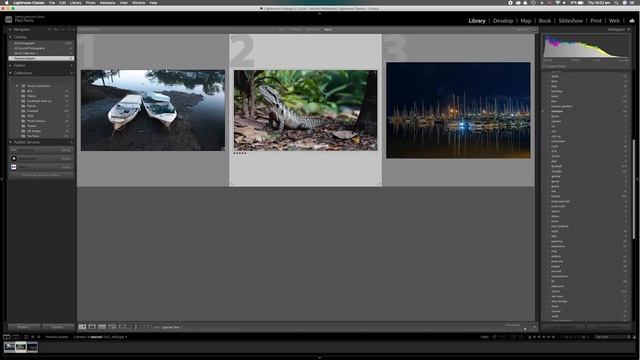The image size is (640, 360).
Task: Open the Apple menu
Action: (x=7, y=2)
